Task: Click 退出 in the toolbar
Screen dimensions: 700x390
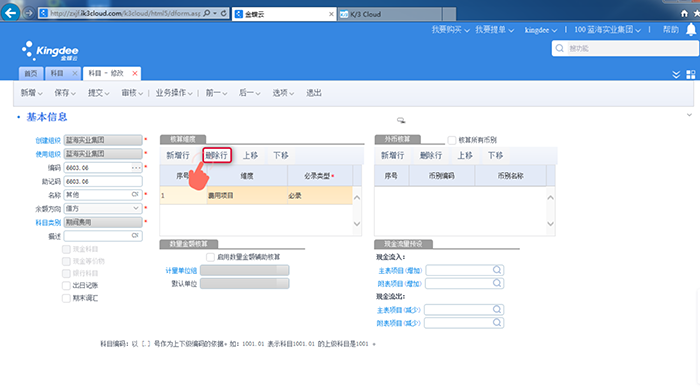Action: click(x=313, y=93)
